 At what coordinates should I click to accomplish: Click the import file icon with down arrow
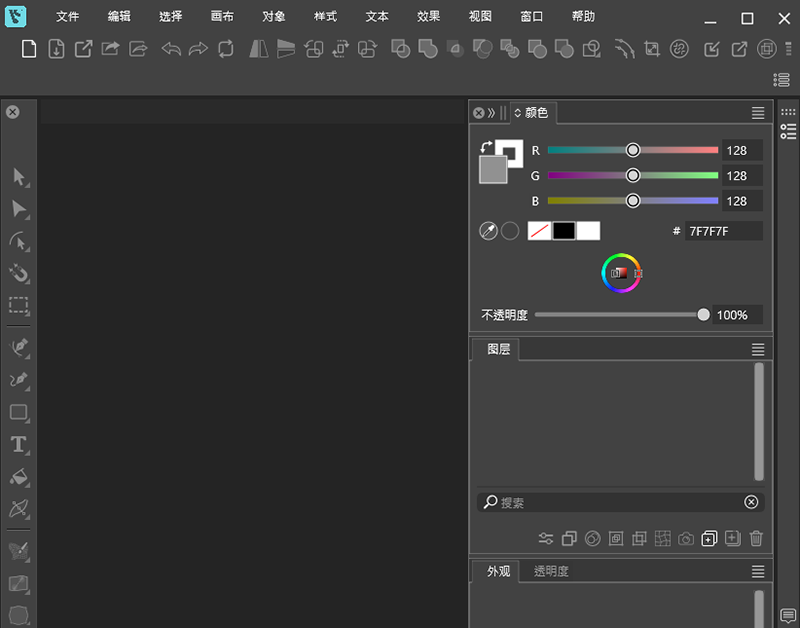point(56,49)
